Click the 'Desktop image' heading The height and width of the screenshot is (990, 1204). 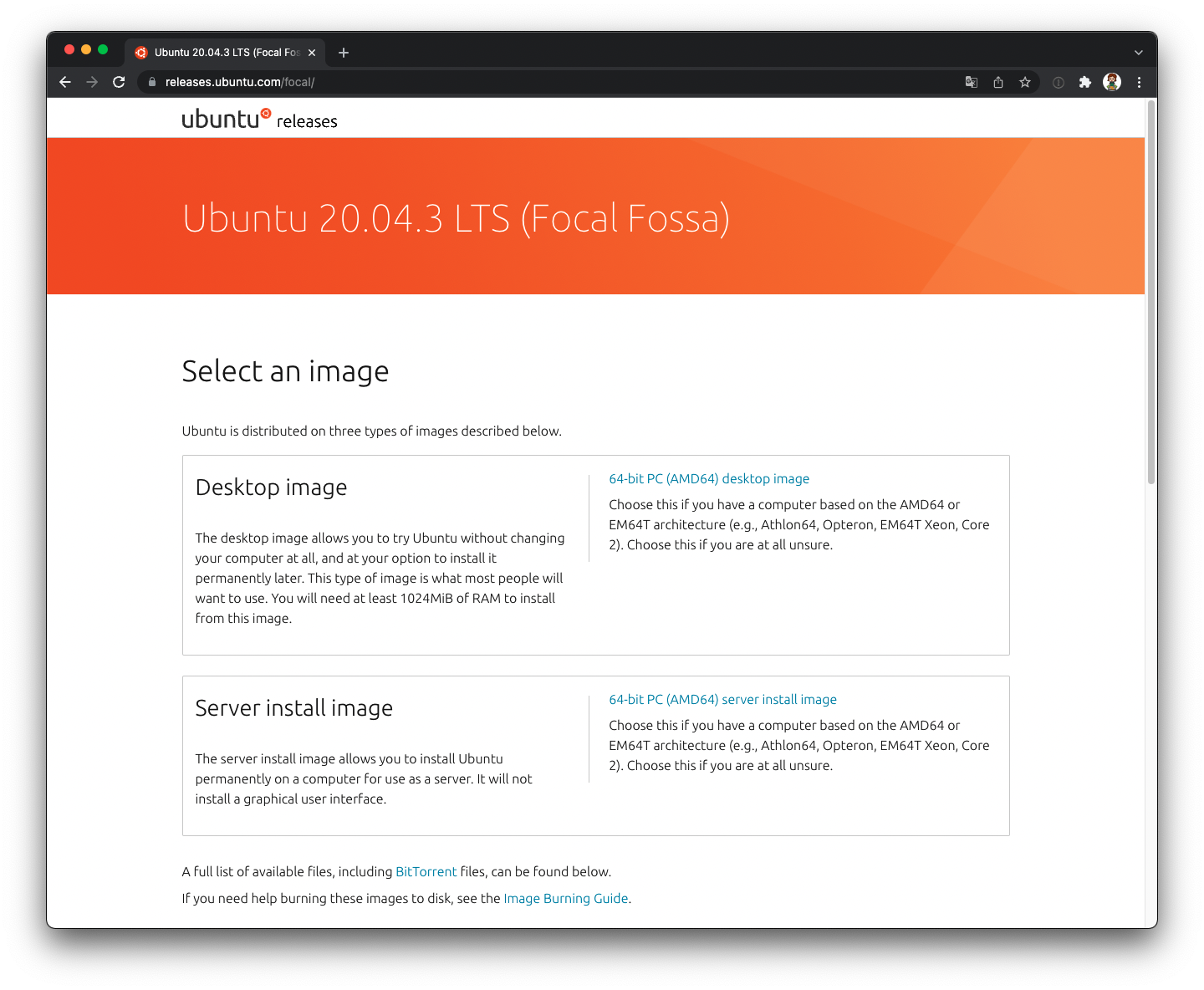pos(271,487)
